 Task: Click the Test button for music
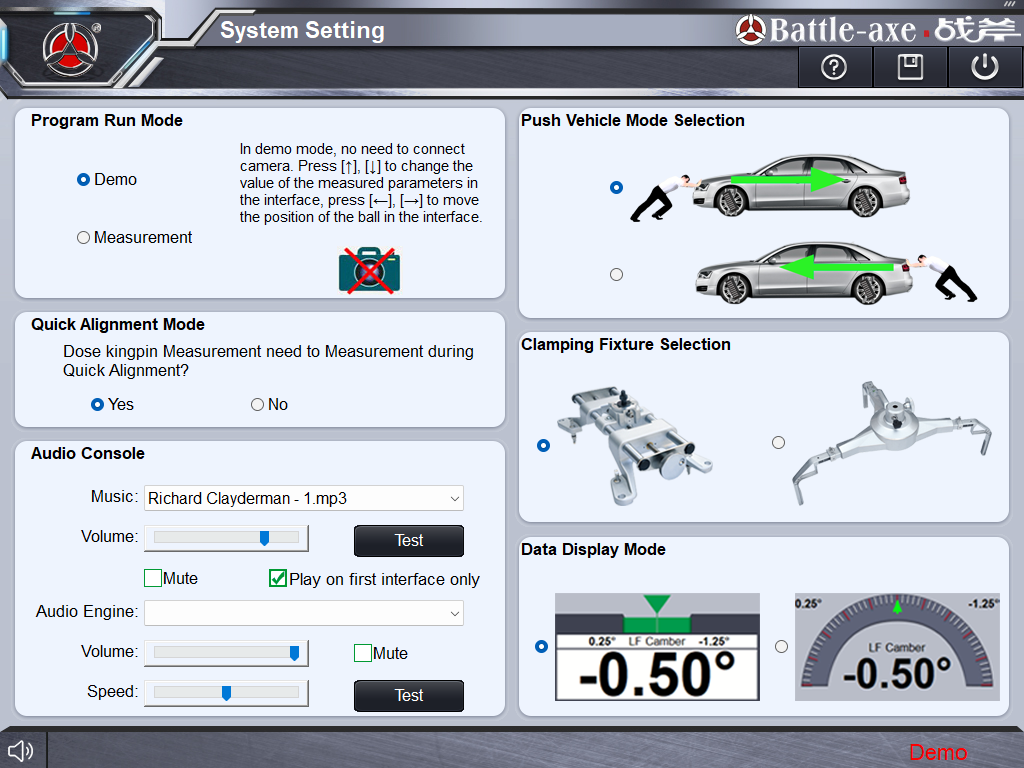[408, 541]
